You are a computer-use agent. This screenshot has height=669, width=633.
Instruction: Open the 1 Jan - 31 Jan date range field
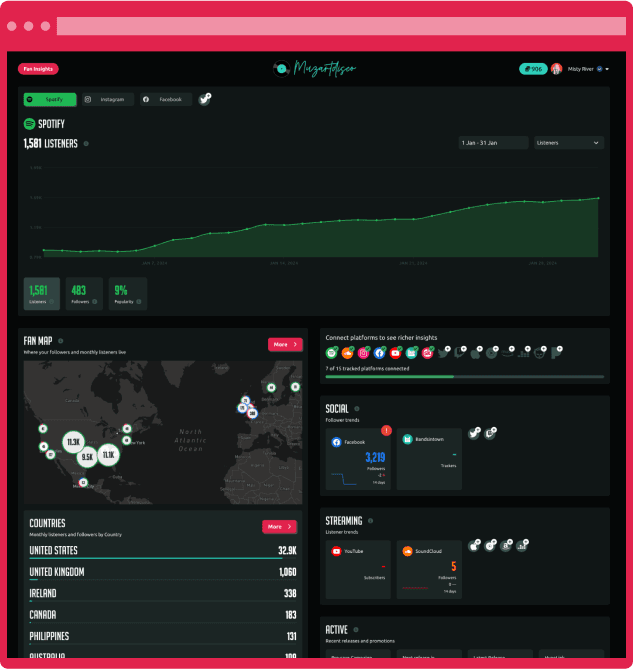[x=493, y=143]
